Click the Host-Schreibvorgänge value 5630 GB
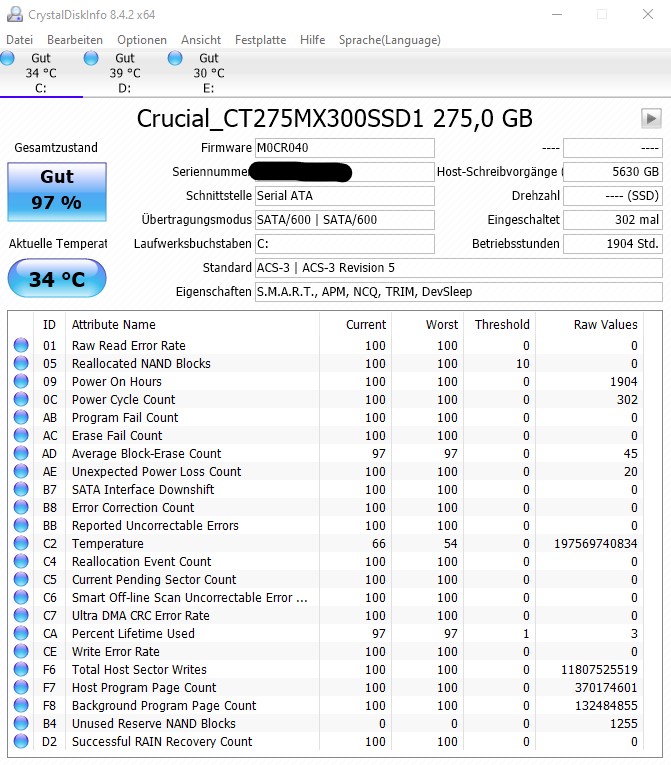The image size is (671, 765). (613, 172)
